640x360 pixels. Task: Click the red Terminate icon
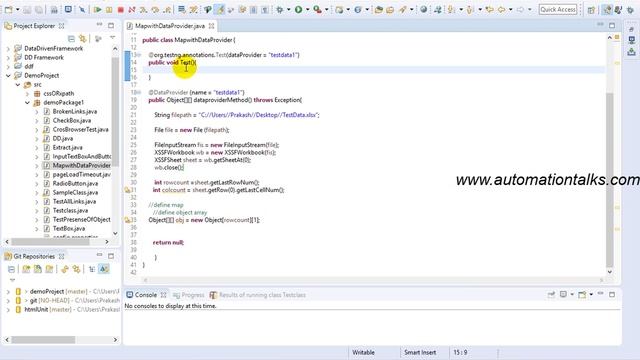[x=120, y=9]
